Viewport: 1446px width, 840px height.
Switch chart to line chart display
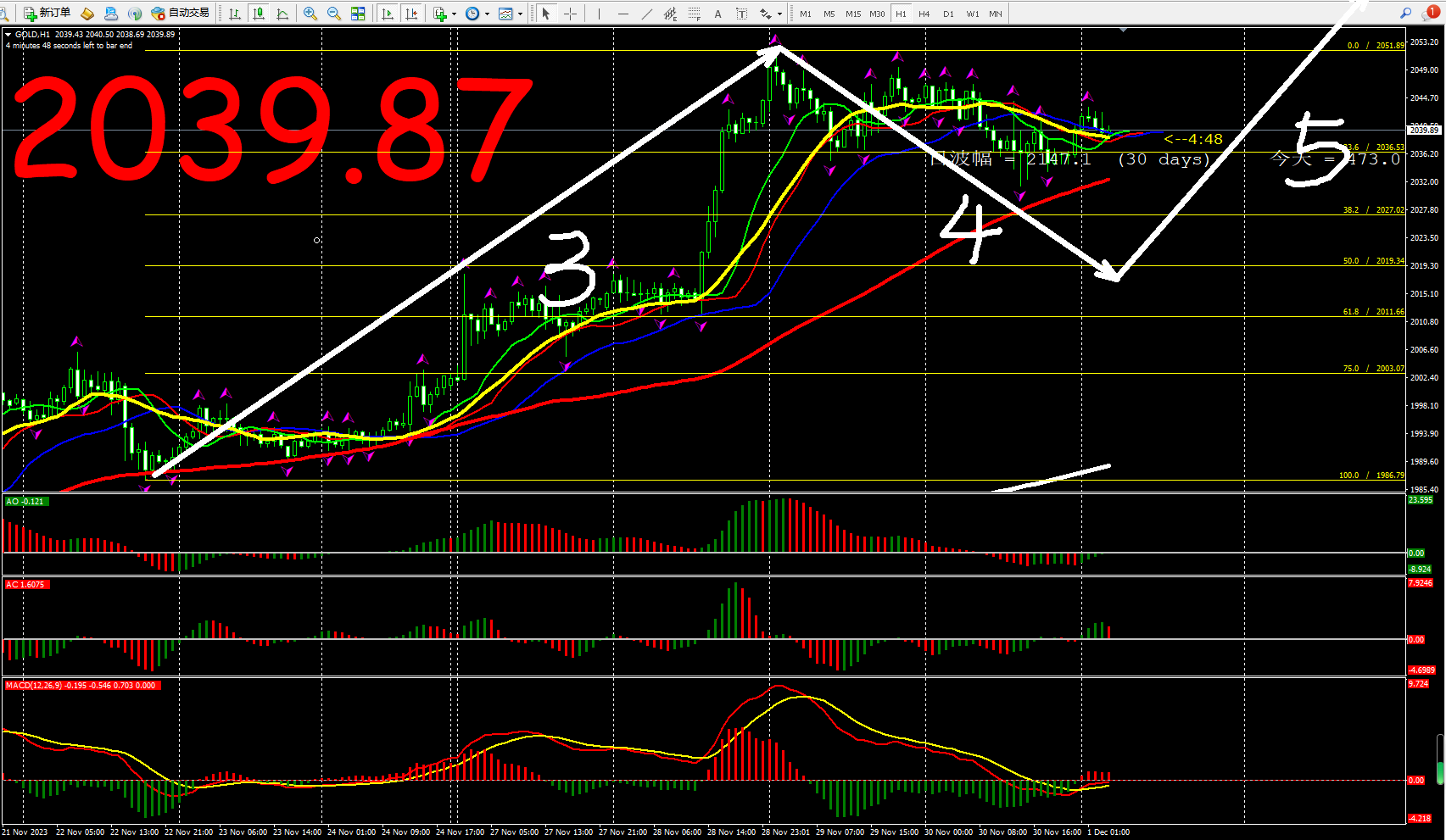(282, 14)
